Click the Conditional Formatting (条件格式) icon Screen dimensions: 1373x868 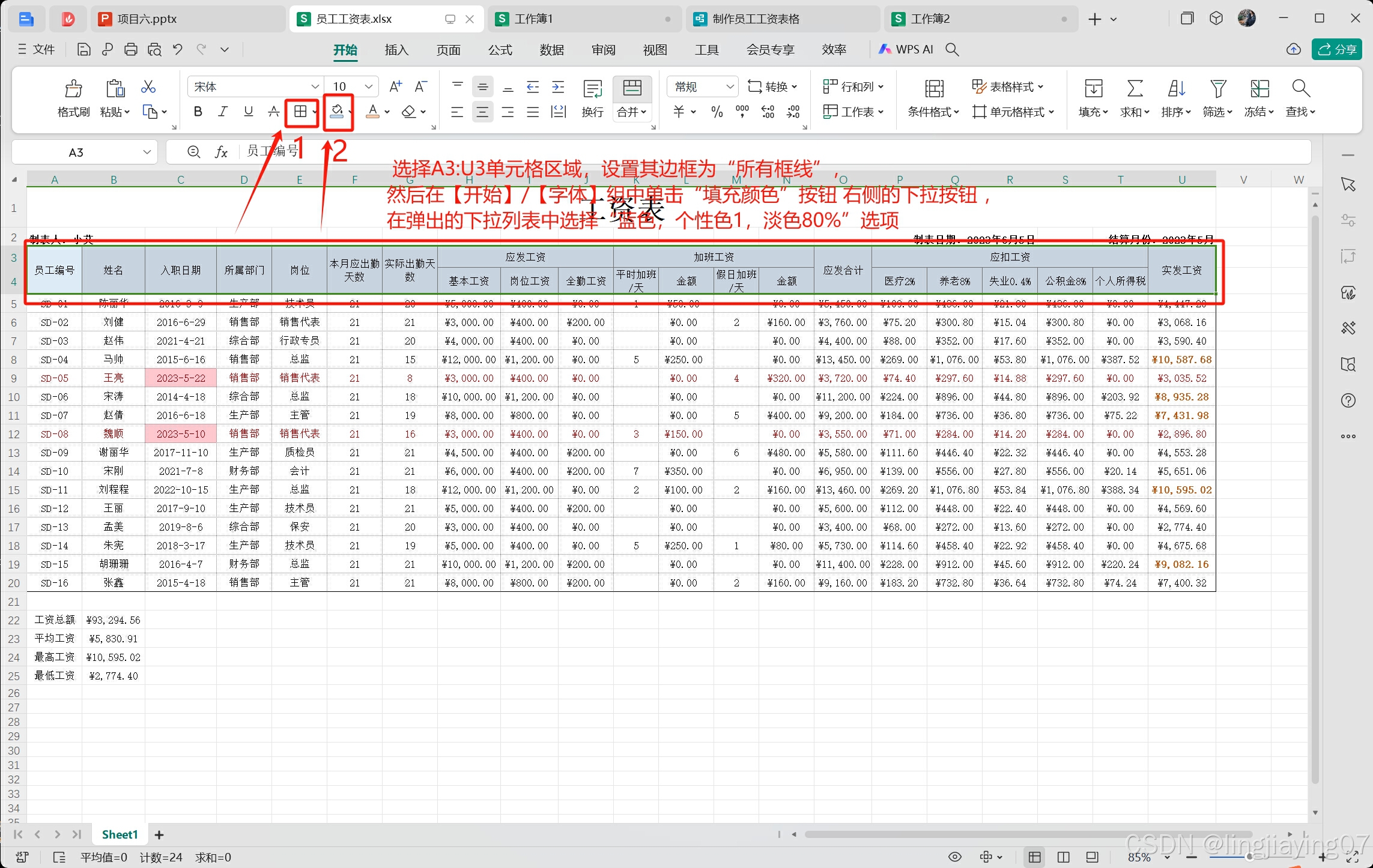click(x=933, y=89)
